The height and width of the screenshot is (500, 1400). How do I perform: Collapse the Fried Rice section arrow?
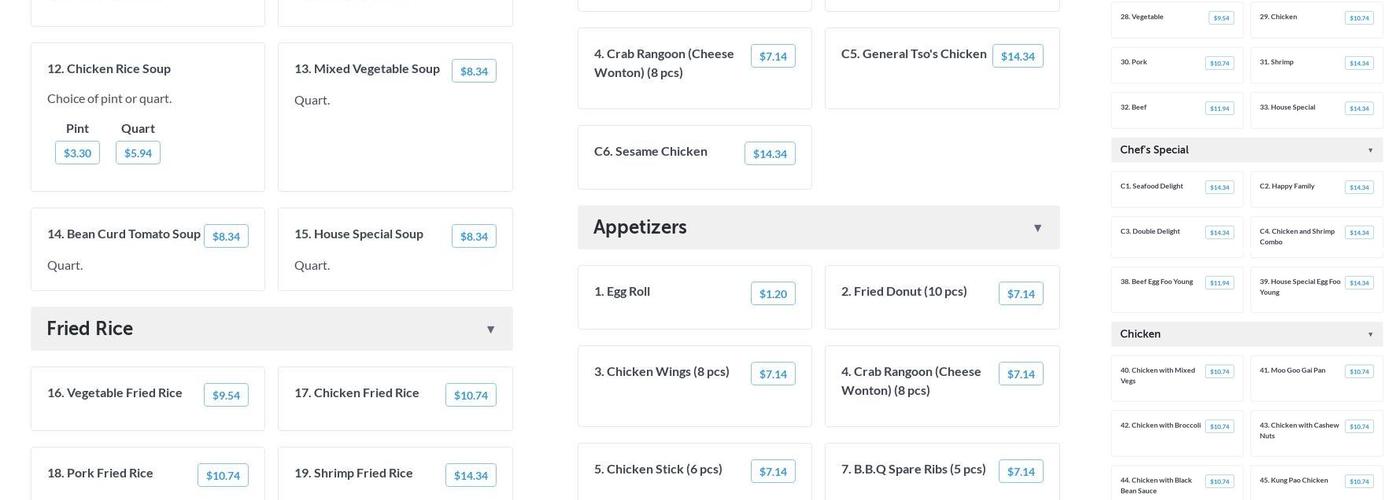pos(490,330)
